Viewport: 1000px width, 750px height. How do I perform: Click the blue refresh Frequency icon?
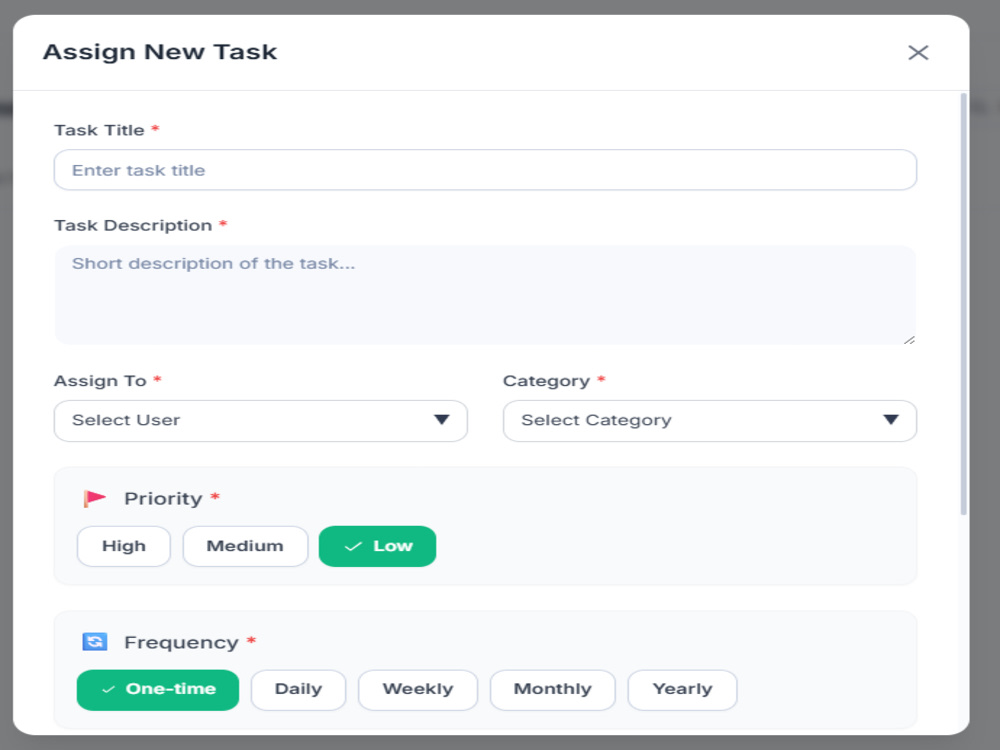coord(94,642)
